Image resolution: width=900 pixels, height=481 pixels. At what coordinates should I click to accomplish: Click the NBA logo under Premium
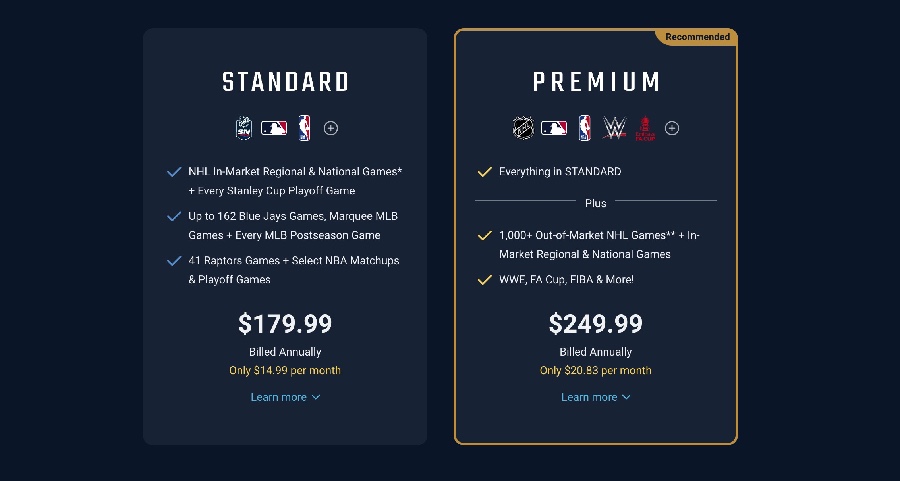click(x=584, y=128)
